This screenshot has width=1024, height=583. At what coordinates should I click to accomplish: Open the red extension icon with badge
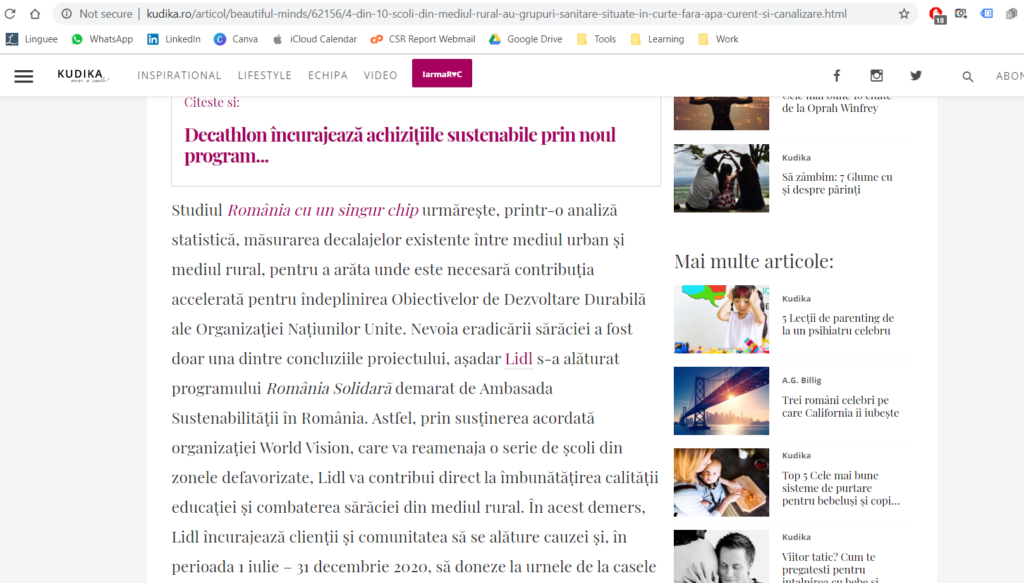[936, 14]
